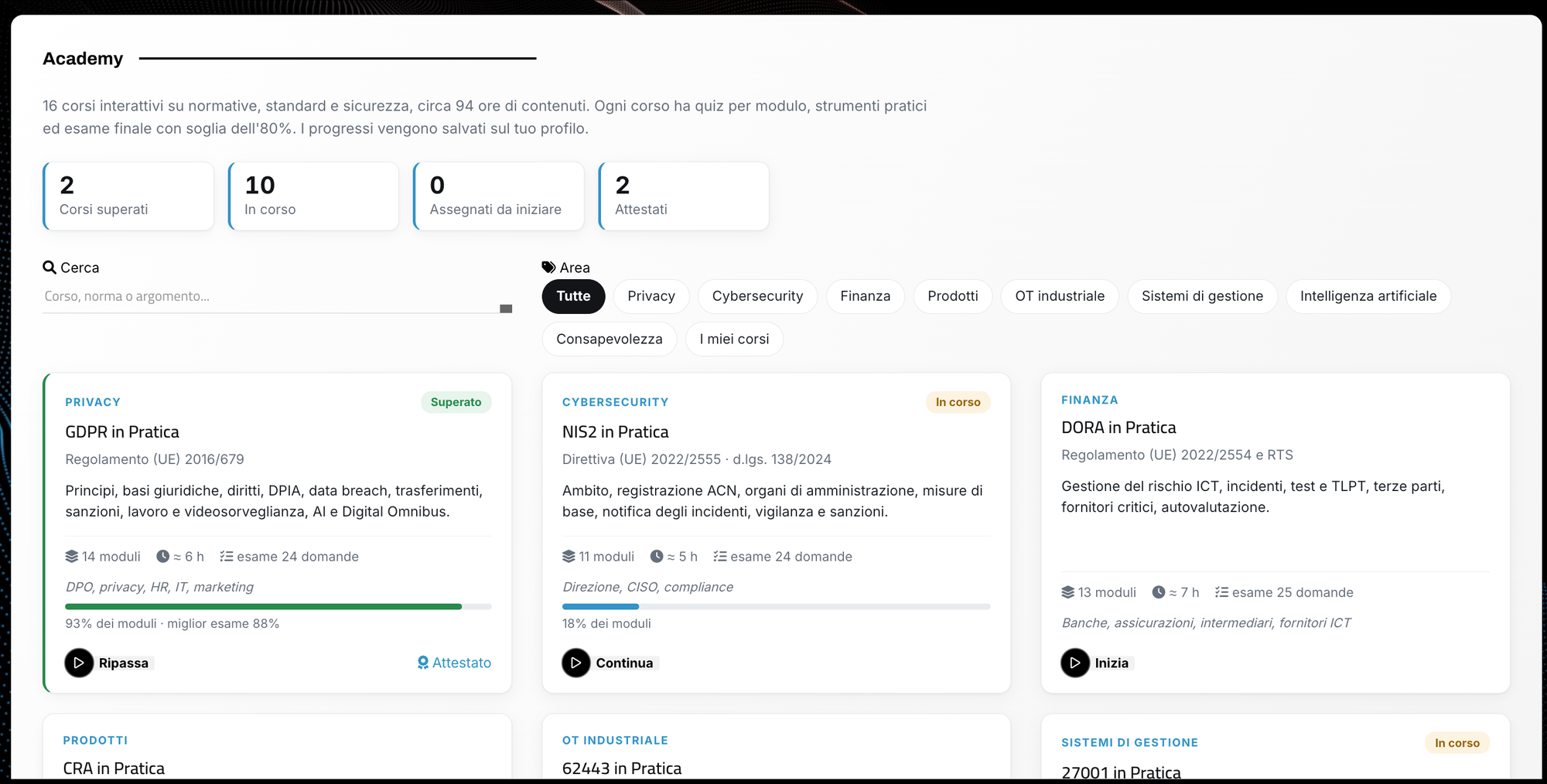This screenshot has height=784, width=1547.
Task: Open the Attestato certificate link
Action: pyautogui.click(x=454, y=663)
